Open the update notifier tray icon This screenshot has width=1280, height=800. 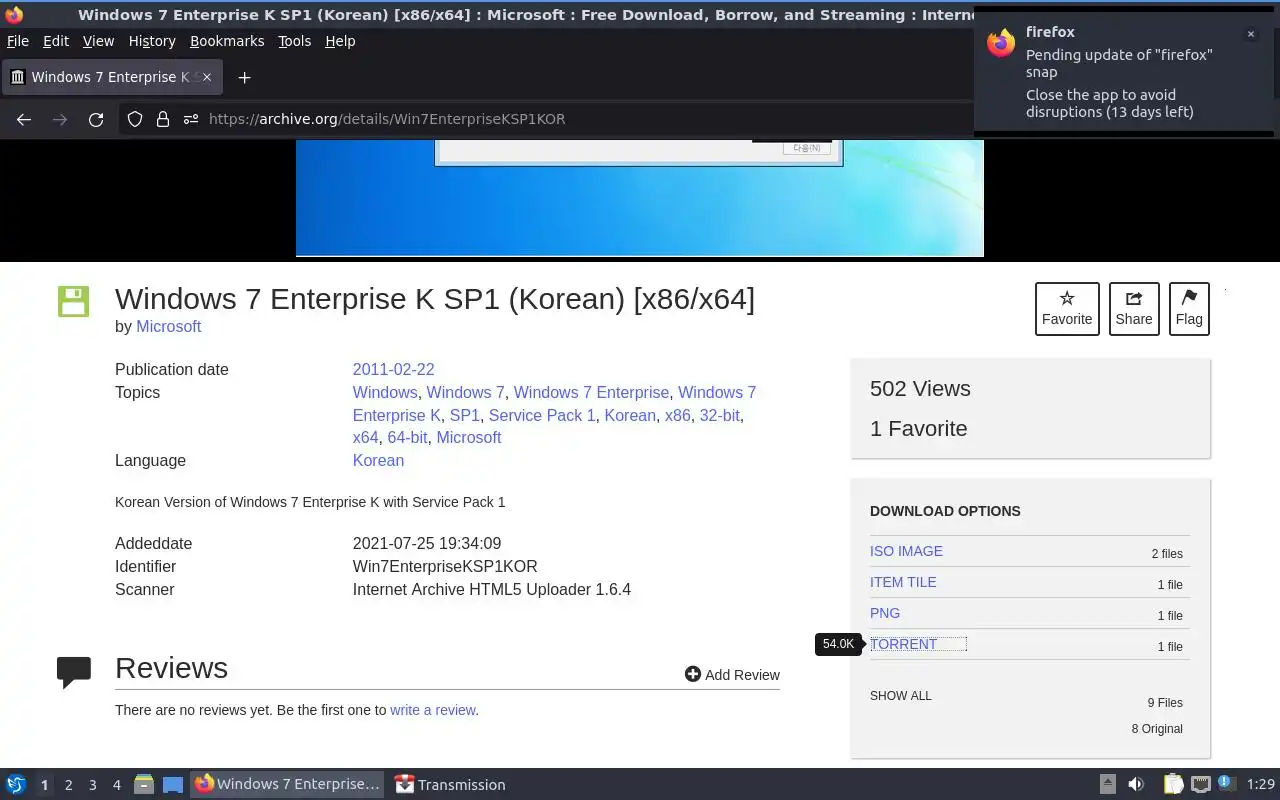(1226, 783)
